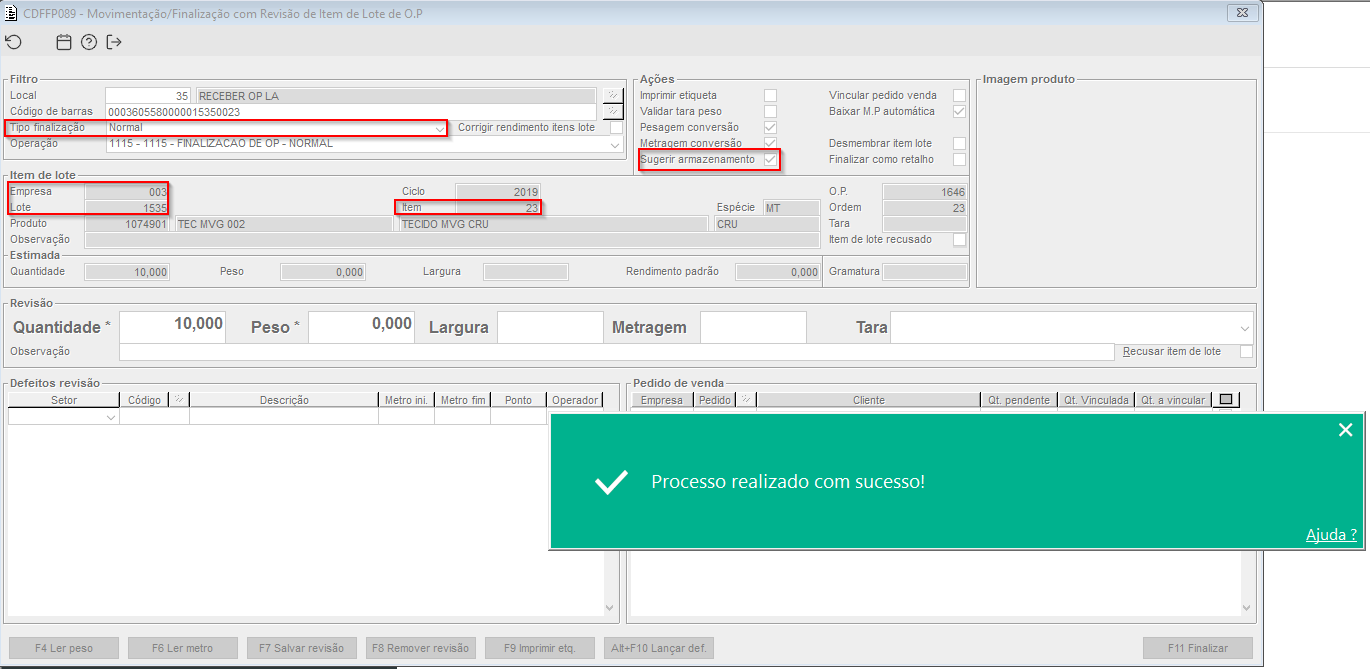The width and height of the screenshot is (1370, 669).
Task: Click the refresh/undo toolbar icon
Action: (x=13, y=42)
